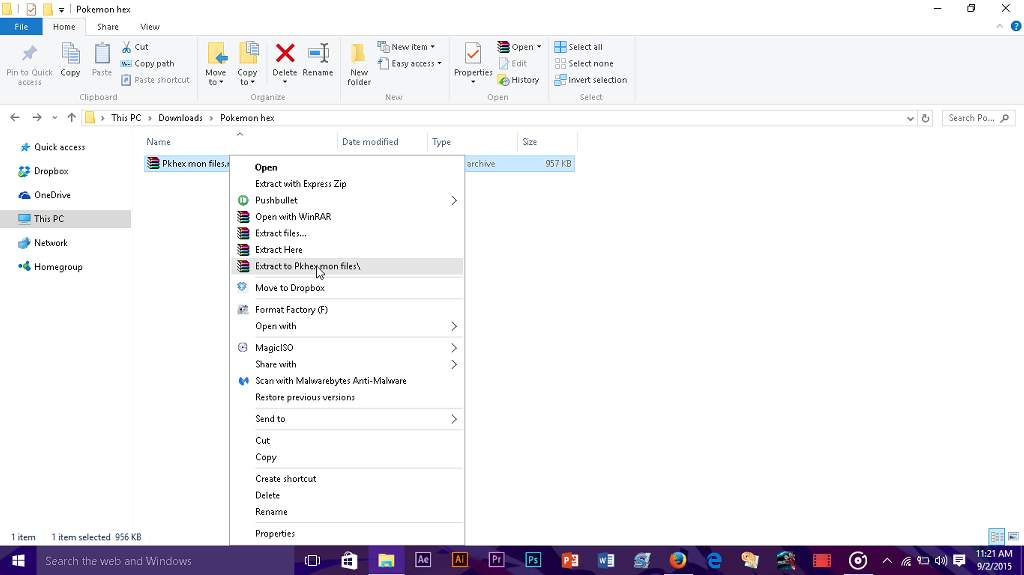Open After Effects from the taskbar
This screenshot has height=575, width=1024.
tap(423, 561)
